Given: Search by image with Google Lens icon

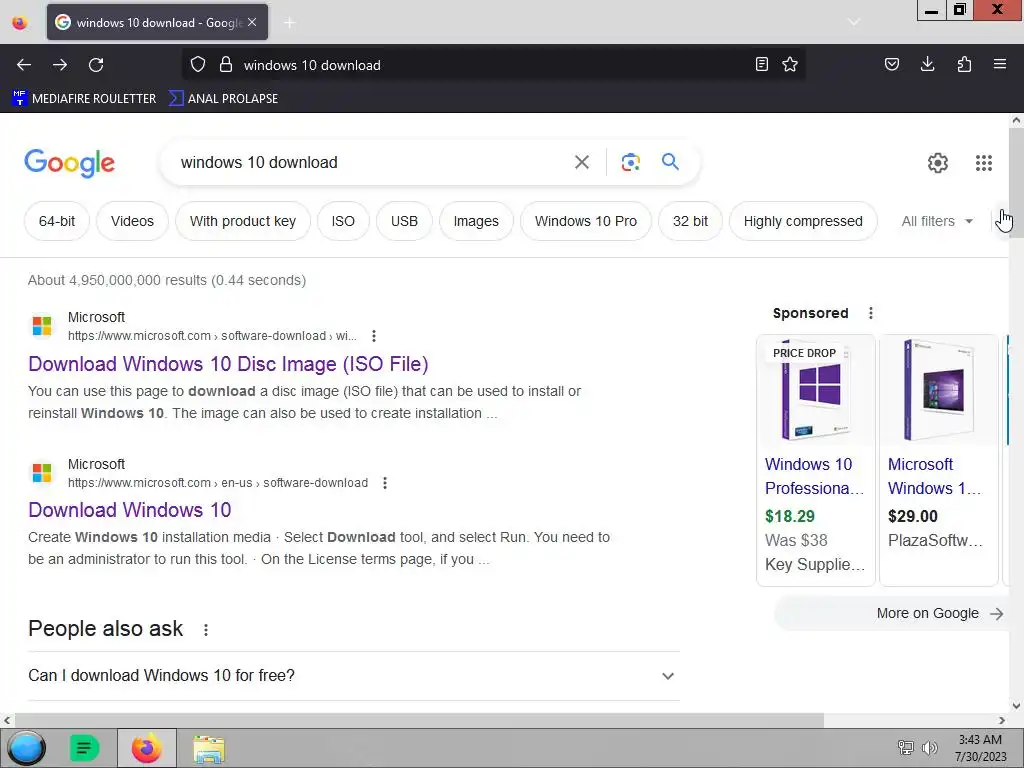Looking at the screenshot, I should click(x=630, y=163).
